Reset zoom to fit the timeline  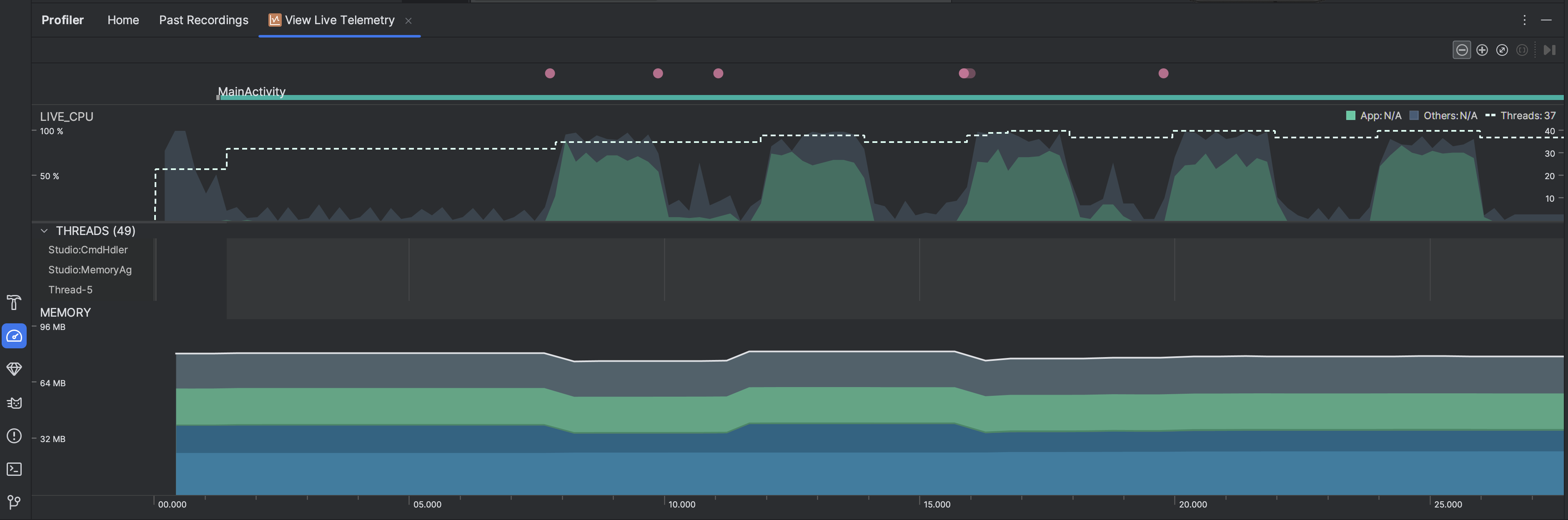1502,50
